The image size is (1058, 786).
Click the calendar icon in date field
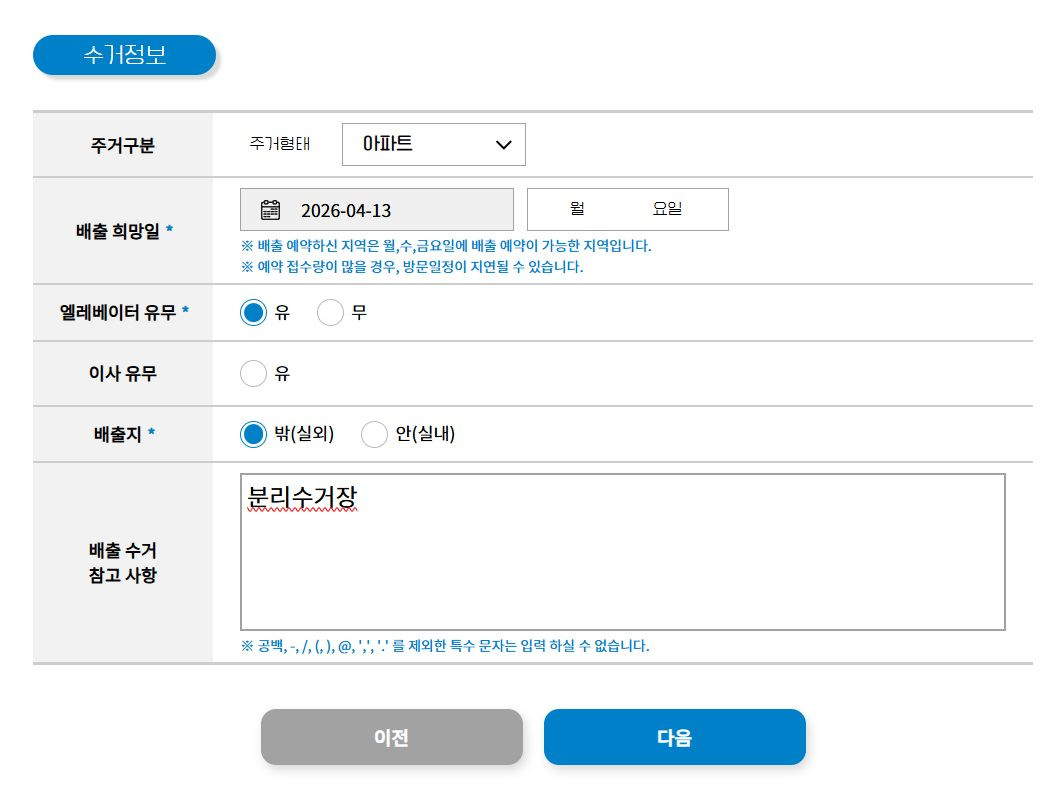coord(271,210)
